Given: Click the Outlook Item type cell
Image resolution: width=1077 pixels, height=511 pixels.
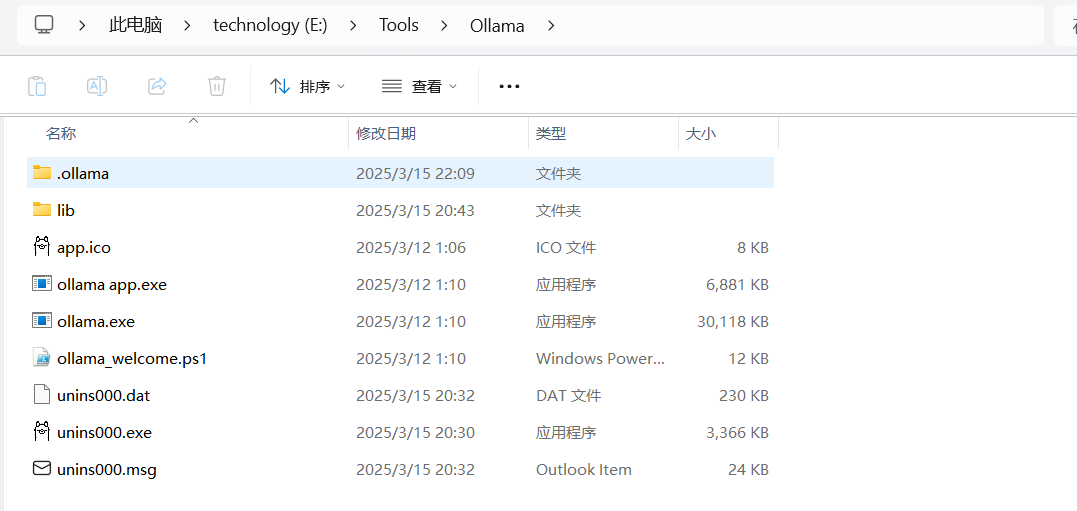Looking at the screenshot, I should tap(584, 470).
